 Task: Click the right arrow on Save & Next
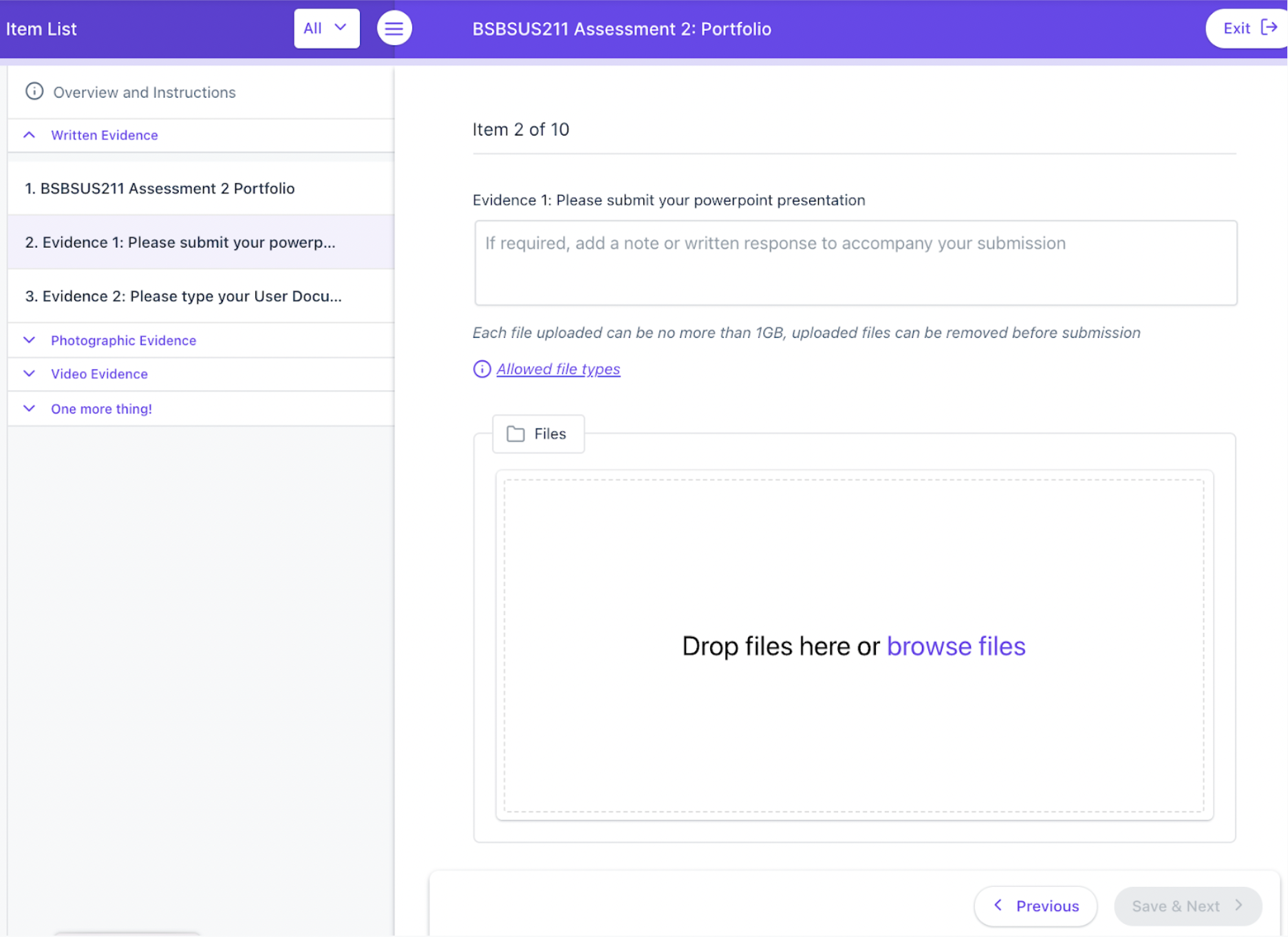(x=1238, y=905)
